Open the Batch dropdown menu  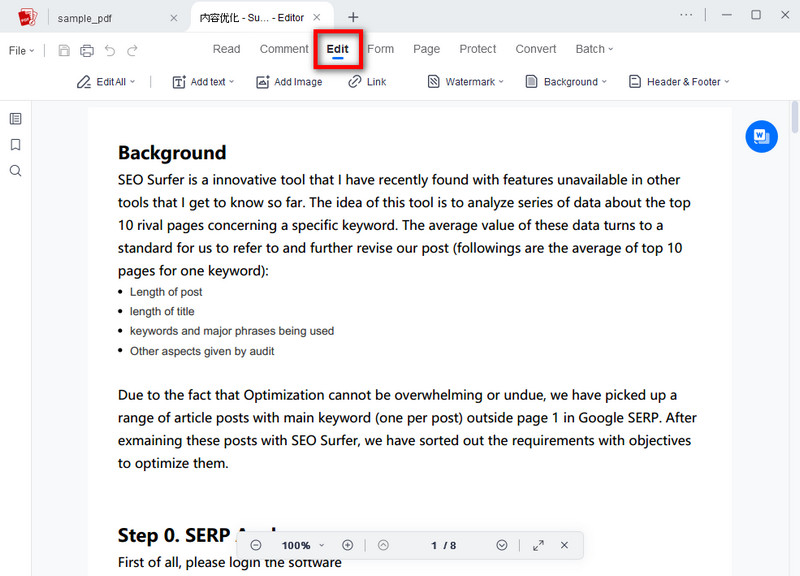594,49
